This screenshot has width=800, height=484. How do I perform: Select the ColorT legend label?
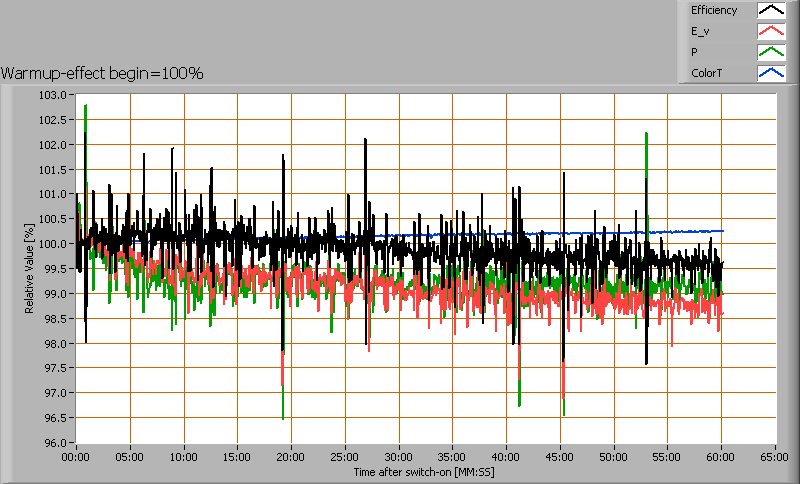click(706, 73)
